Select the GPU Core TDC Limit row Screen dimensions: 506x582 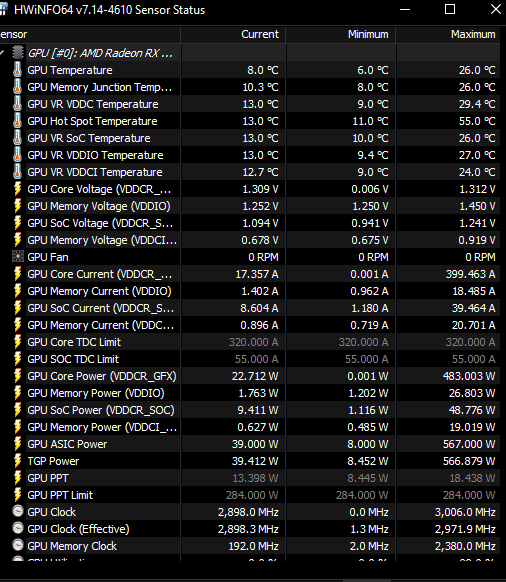[250, 342]
